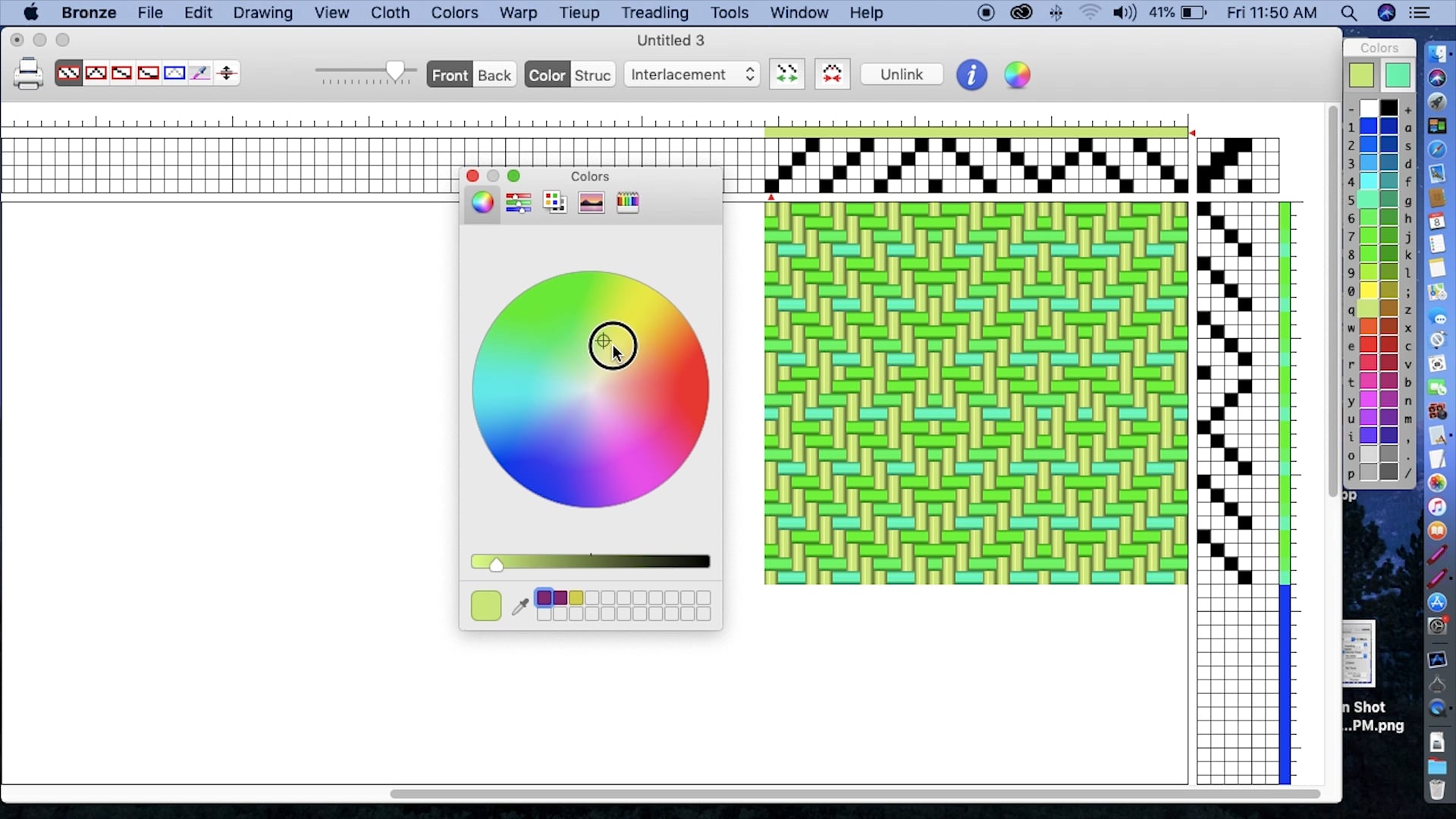This screenshot has height=819, width=1456.
Task: Select the Front toggle
Action: (x=449, y=74)
